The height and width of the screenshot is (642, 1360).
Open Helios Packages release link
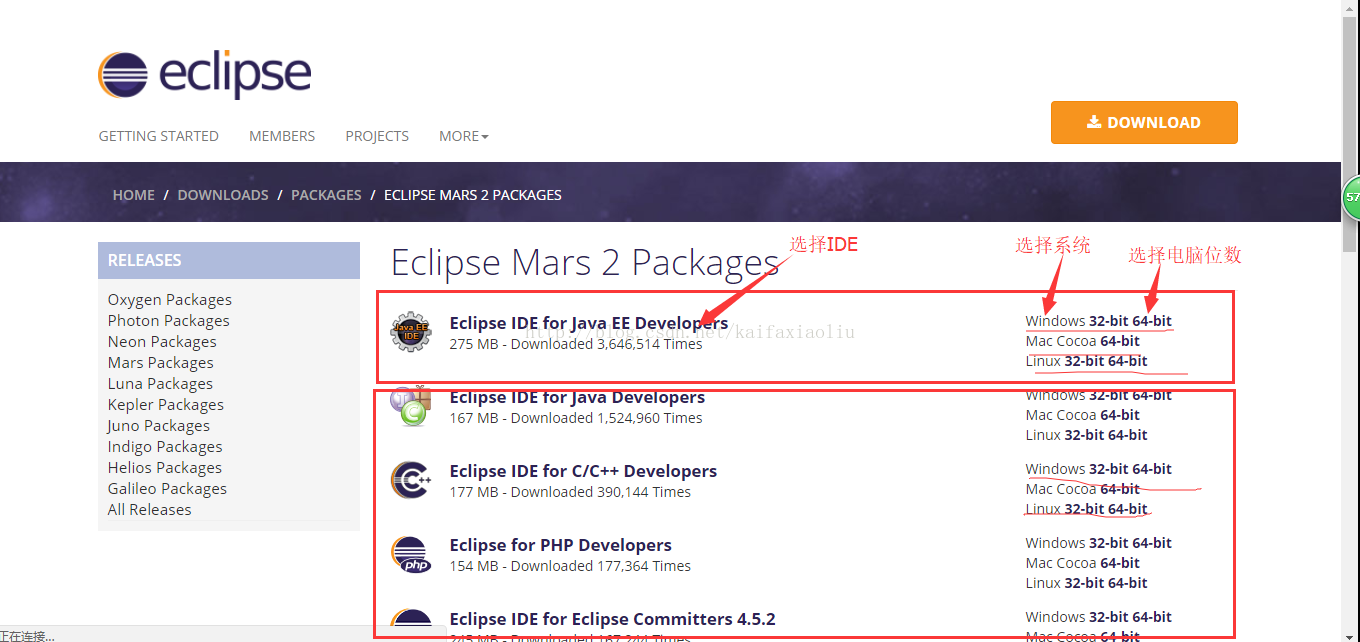coord(165,468)
